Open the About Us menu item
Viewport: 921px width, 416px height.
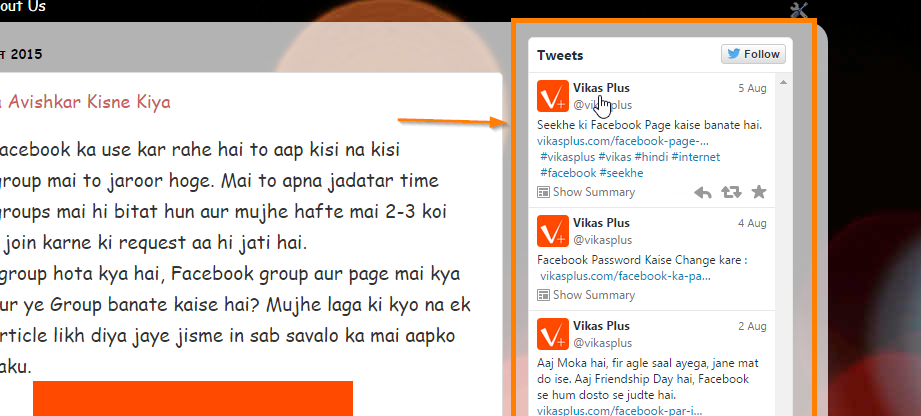pyautogui.click(x=22, y=7)
